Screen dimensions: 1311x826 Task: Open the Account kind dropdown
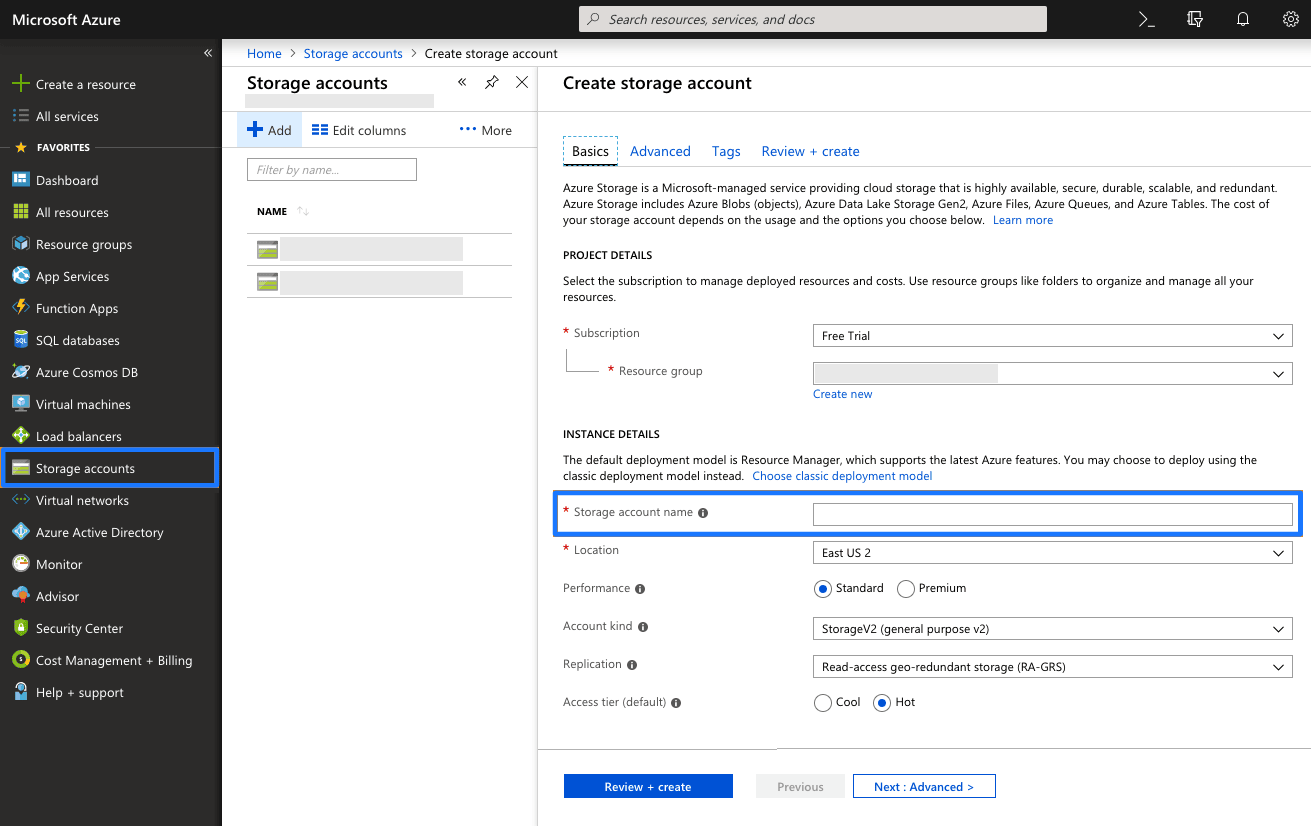(1052, 628)
